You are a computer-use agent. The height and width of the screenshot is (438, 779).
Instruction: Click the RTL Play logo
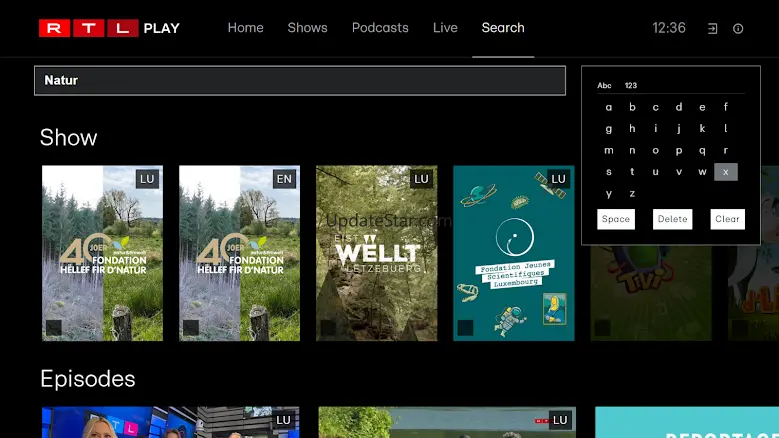point(109,28)
